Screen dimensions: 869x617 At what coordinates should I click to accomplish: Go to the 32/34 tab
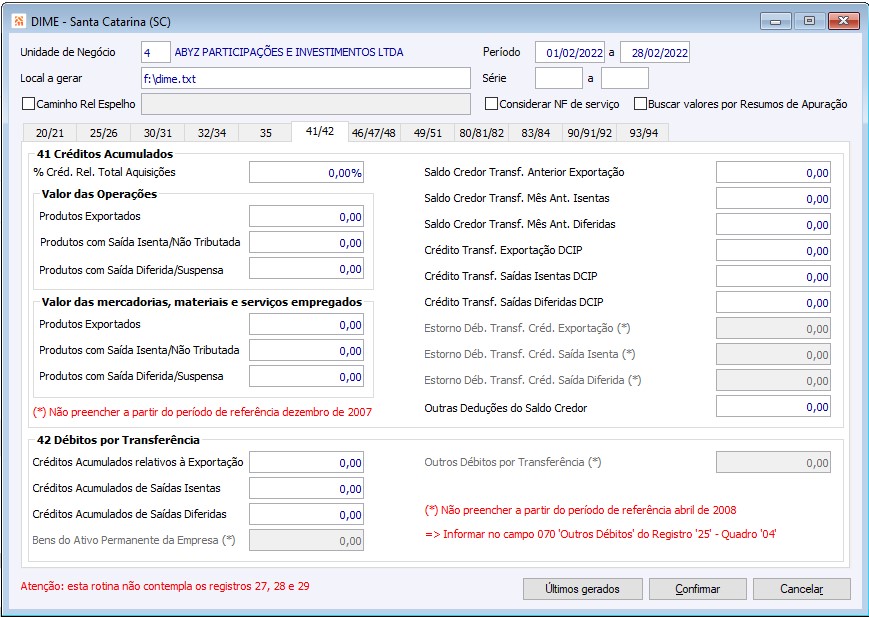(x=212, y=133)
